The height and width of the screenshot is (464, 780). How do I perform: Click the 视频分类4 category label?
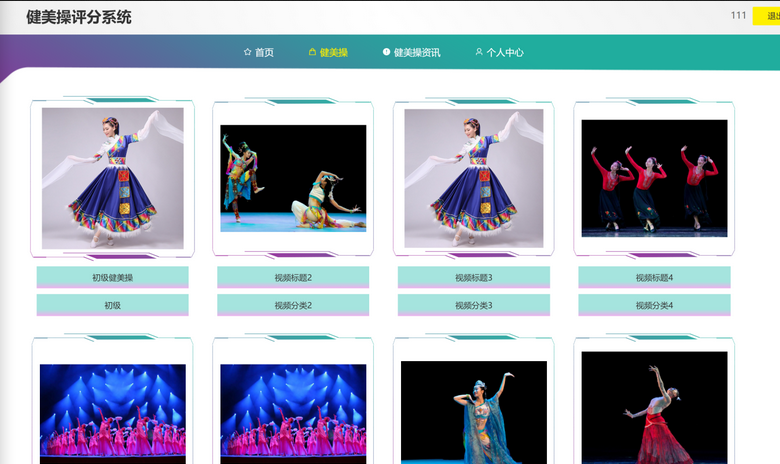tap(654, 305)
